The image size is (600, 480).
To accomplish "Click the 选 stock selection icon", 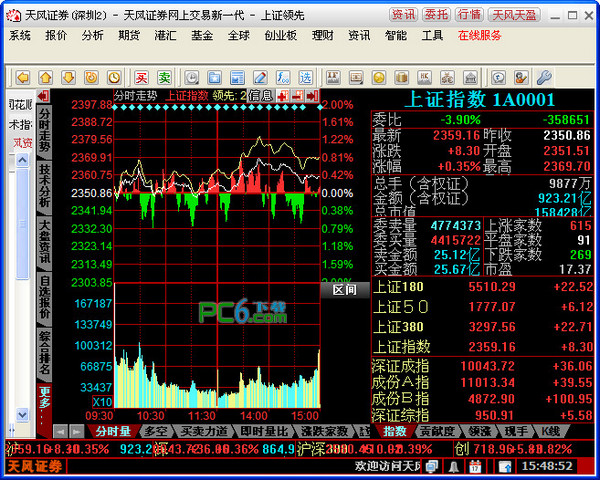I will click(x=305, y=78).
